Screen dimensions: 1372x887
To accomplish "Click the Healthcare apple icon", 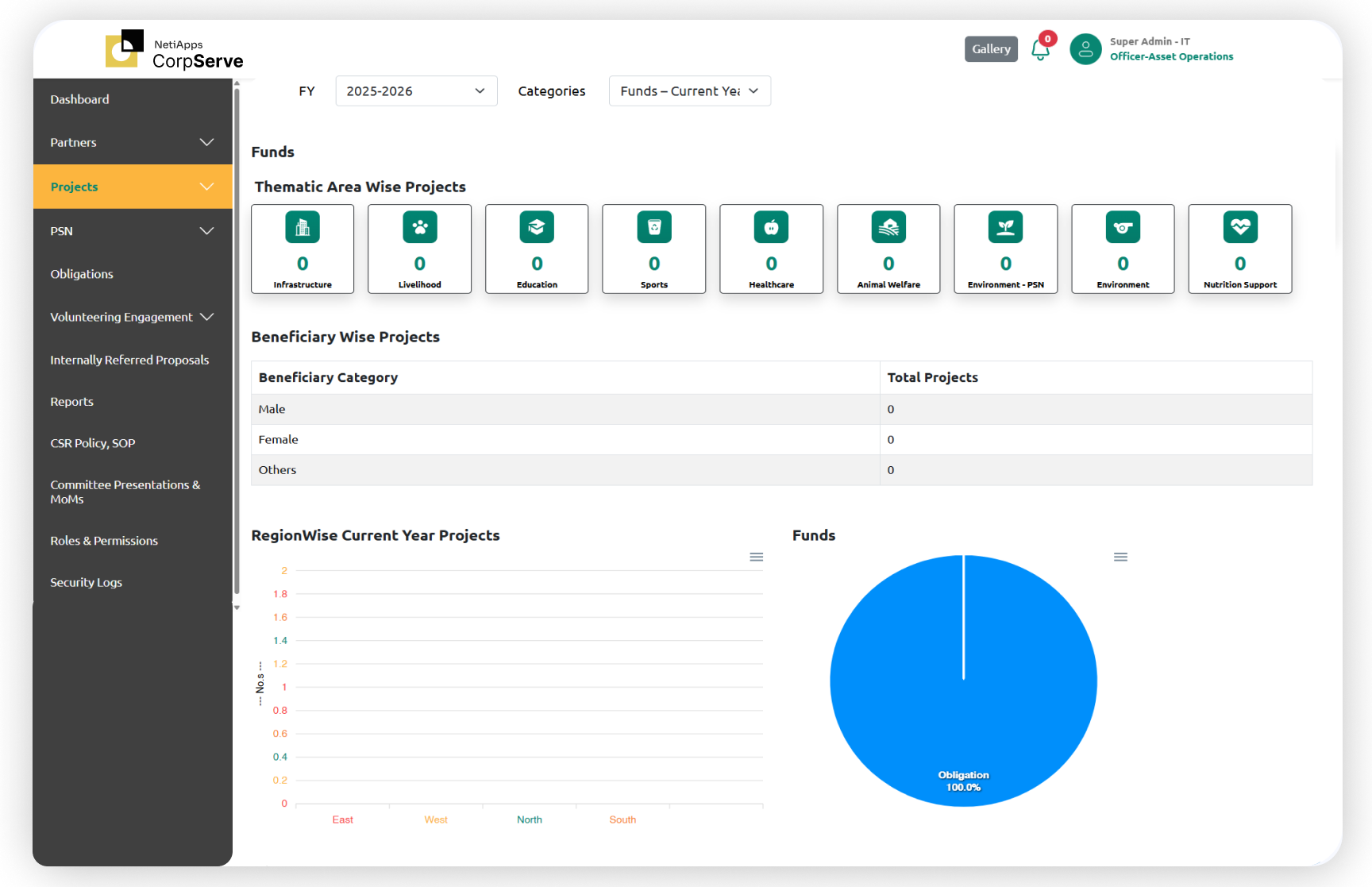I will (x=771, y=228).
